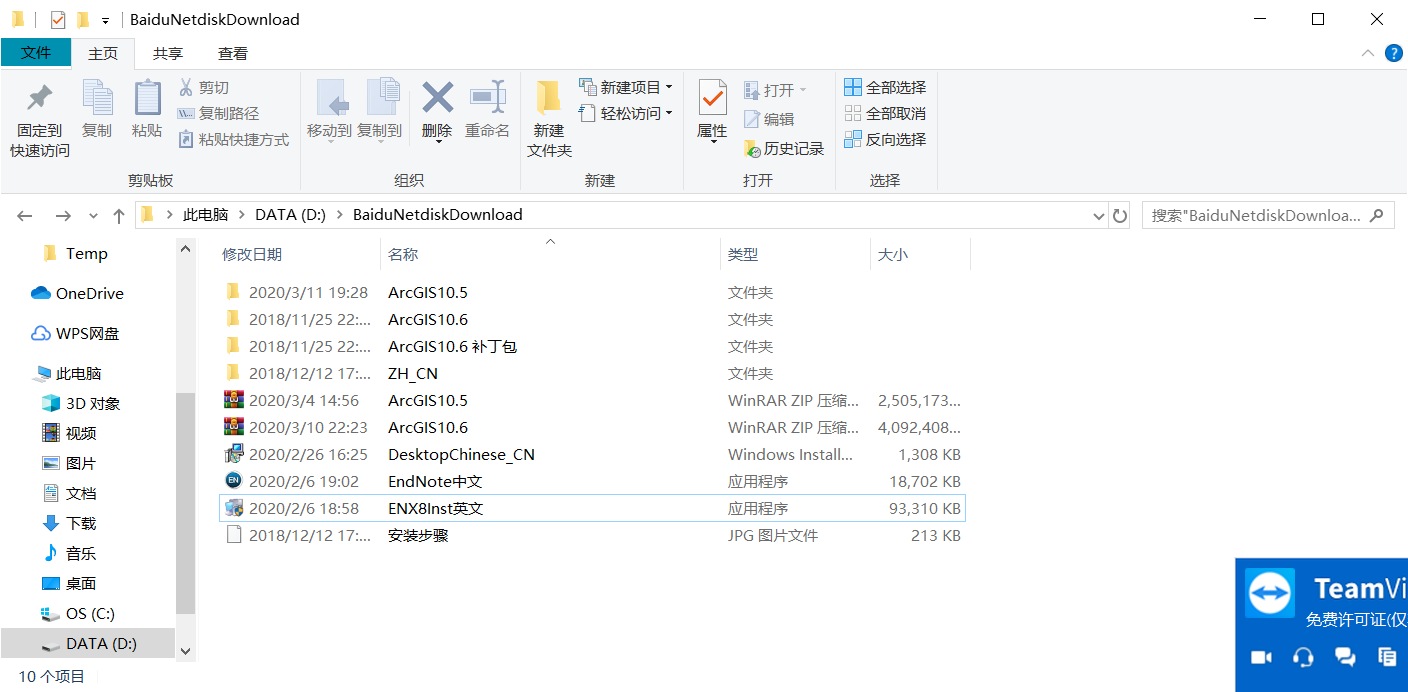Open recent locations dropdown arrow
Screen dimensions: 1408x692
[x=94, y=215]
